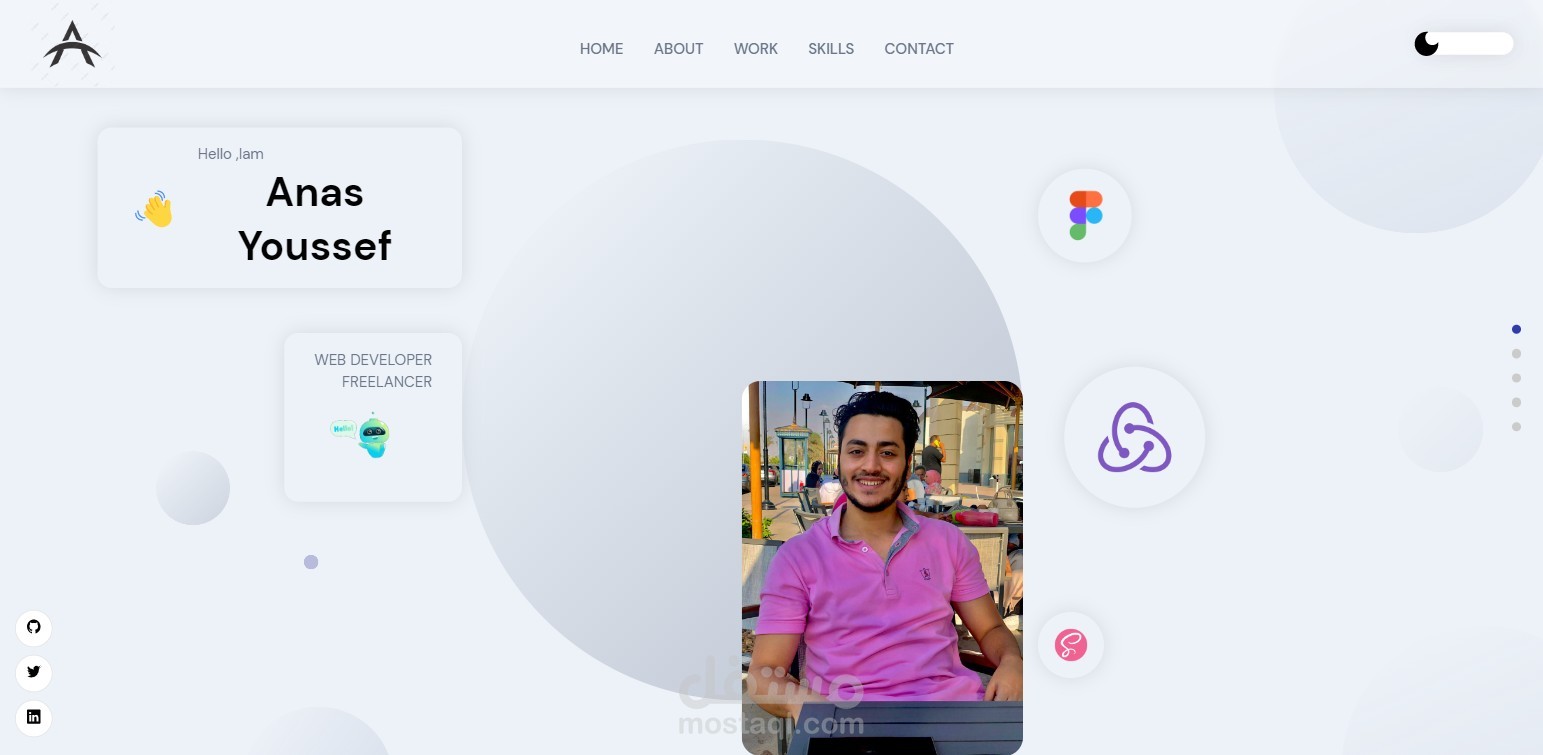The image size is (1543, 755).
Task: Select the fourth section dot indicator
Action: tap(1516, 402)
